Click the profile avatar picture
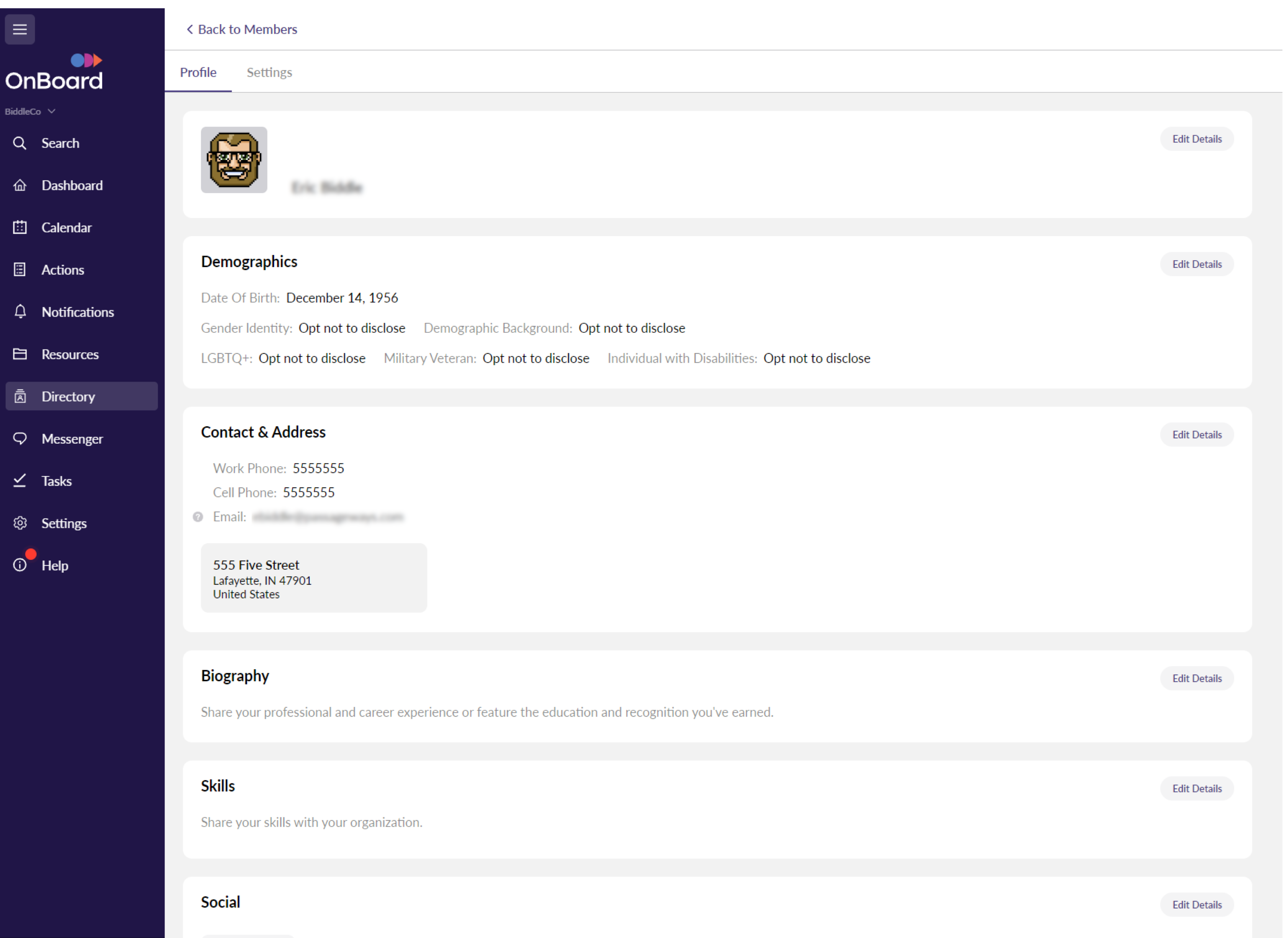 pos(234,160)
